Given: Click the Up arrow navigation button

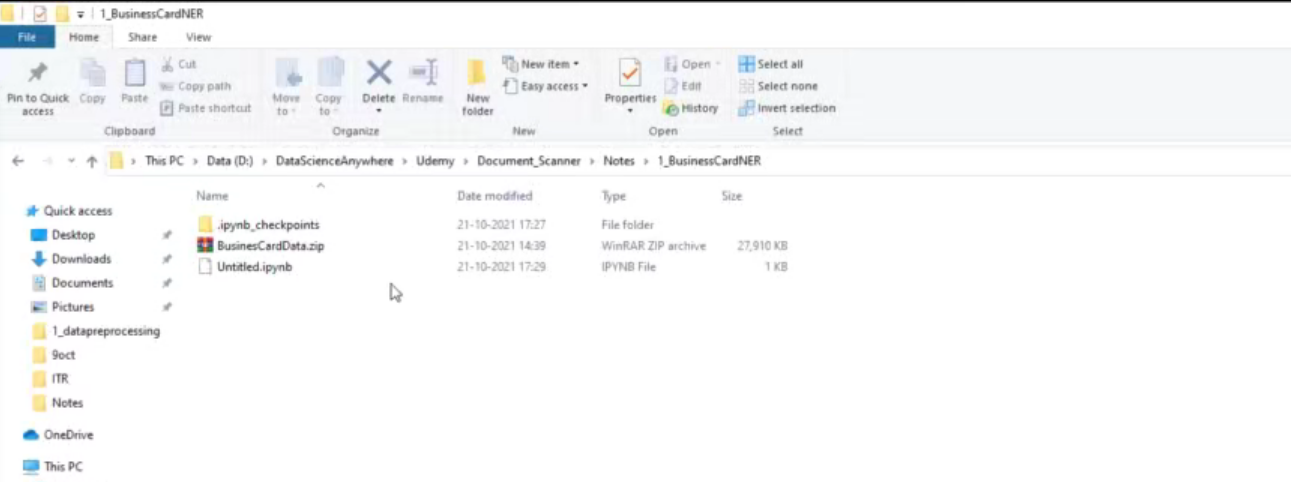Looking at the screenshot, I should 92,161.
